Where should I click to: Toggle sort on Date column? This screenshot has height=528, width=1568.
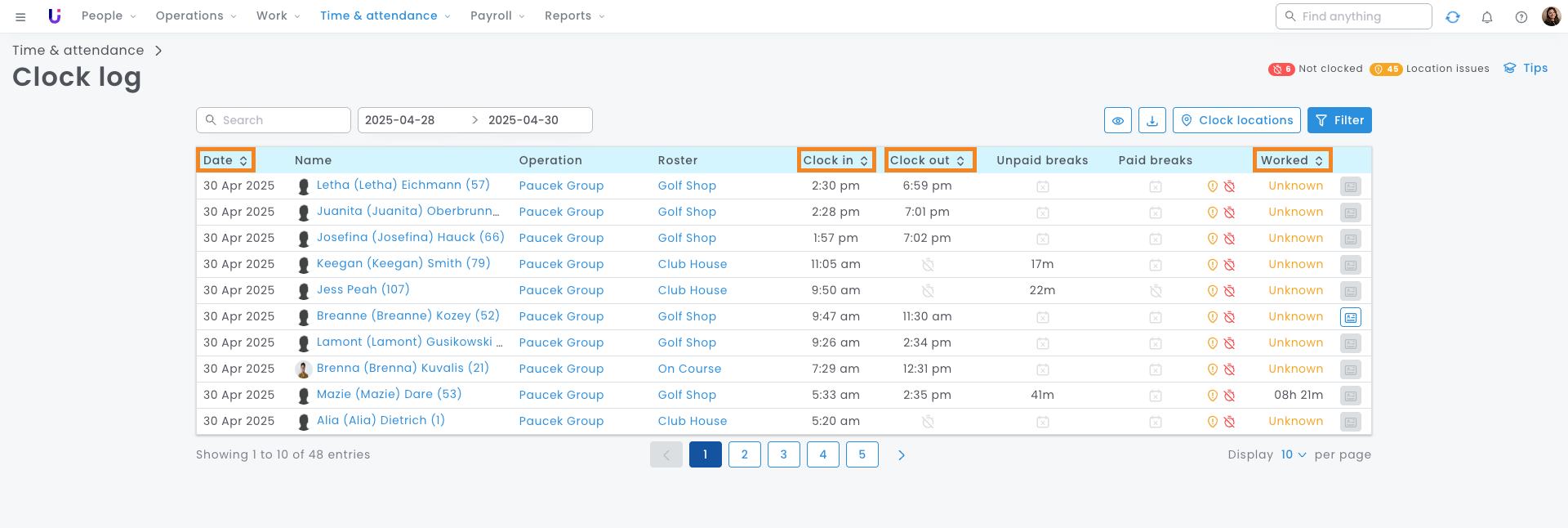(225, 160)
